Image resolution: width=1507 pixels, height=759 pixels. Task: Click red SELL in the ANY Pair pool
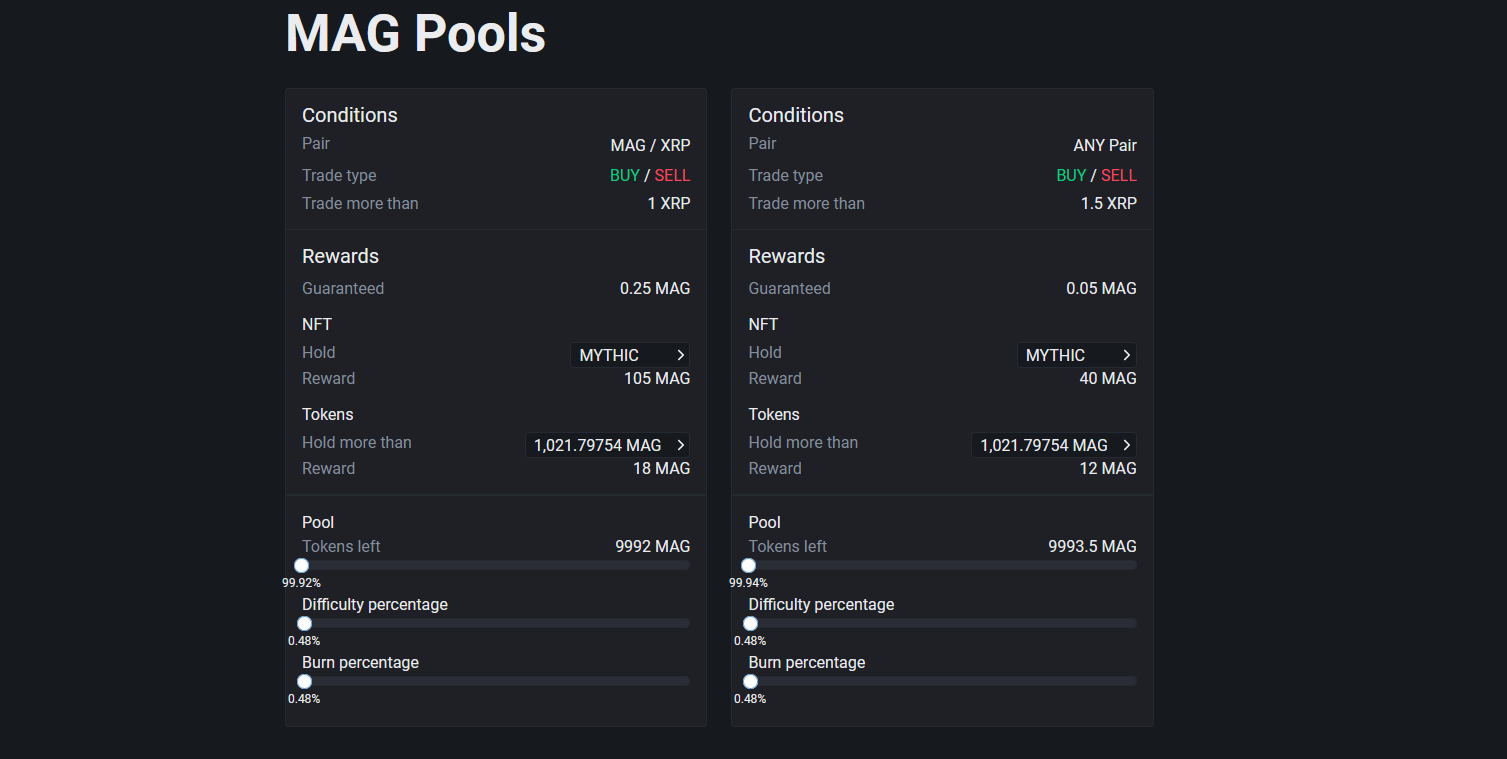pyautogui.click(x=1119, y=175)
